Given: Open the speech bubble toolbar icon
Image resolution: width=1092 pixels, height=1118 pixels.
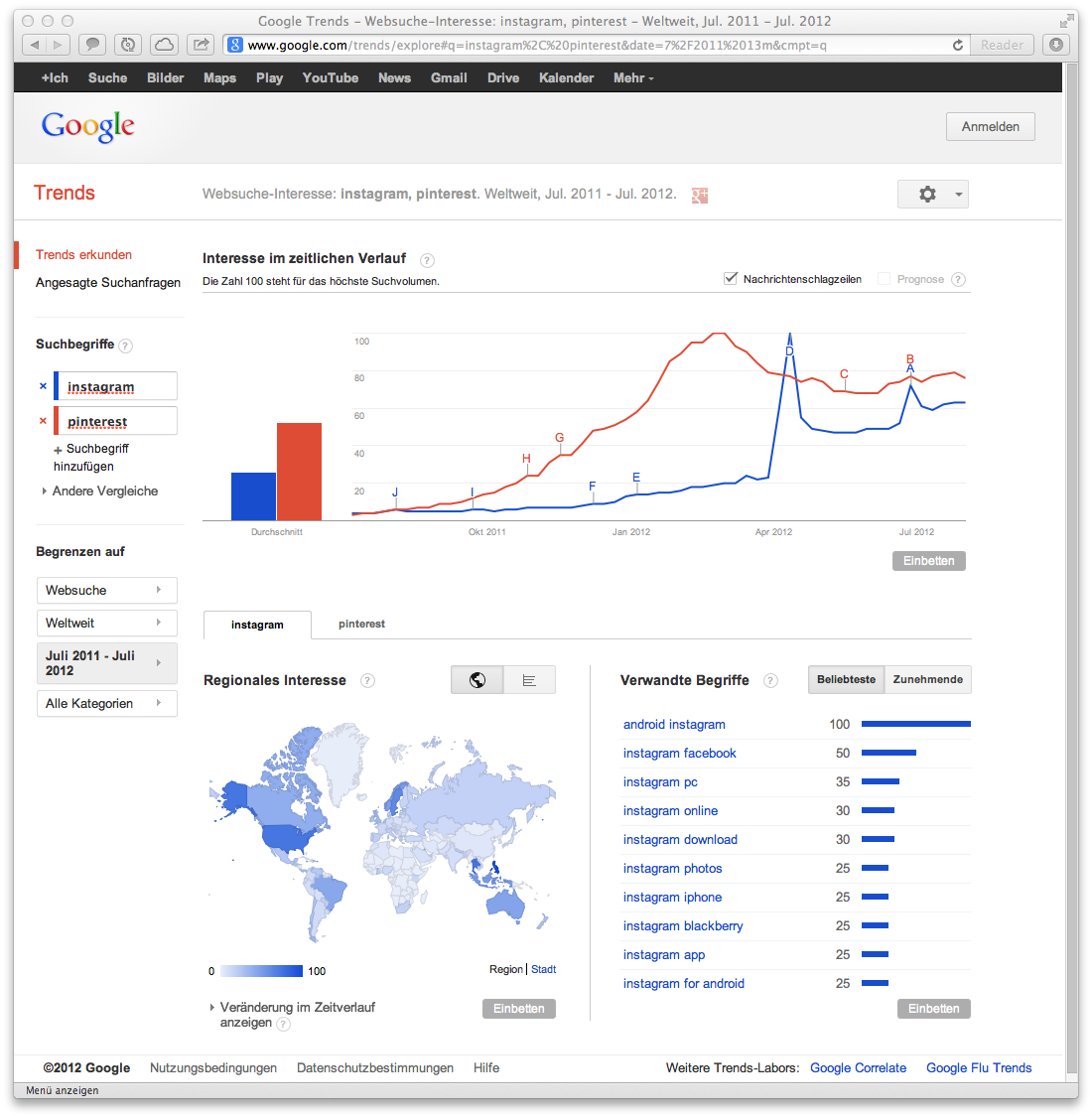Looking at the screenshot, I should tap(92, 45).
